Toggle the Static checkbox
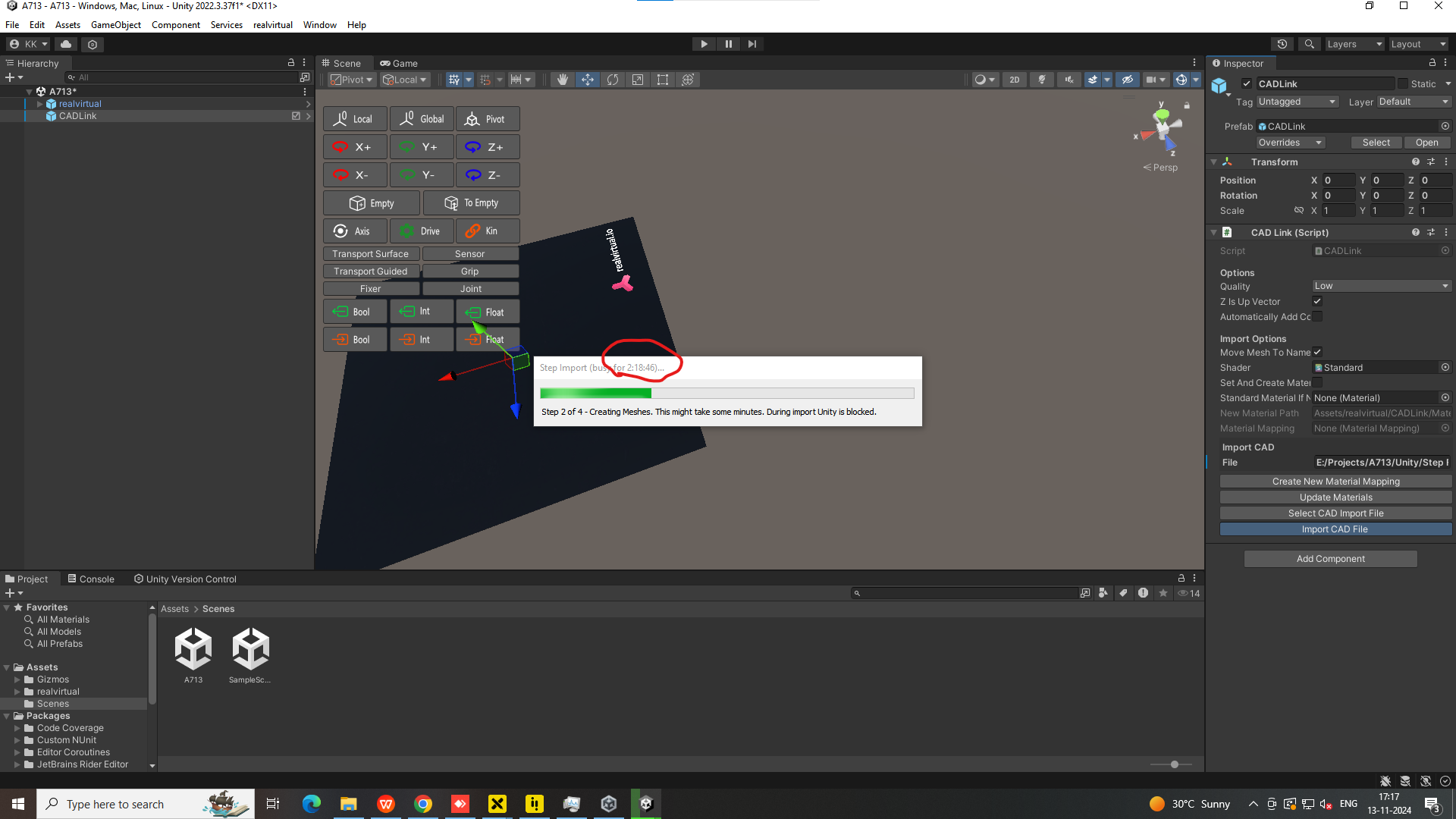Viewport: 1456px width, 819px height. pyautogui.click(x=1403, y=84)
